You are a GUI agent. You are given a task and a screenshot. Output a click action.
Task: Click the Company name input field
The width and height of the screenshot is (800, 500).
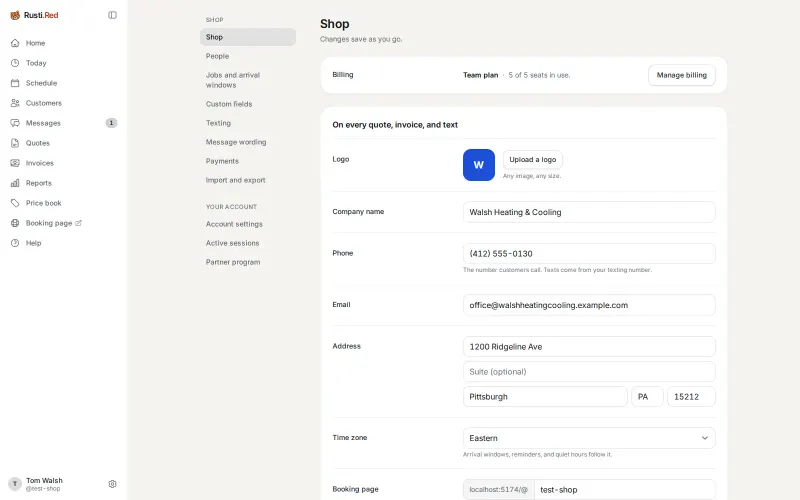tap(589, 212)
